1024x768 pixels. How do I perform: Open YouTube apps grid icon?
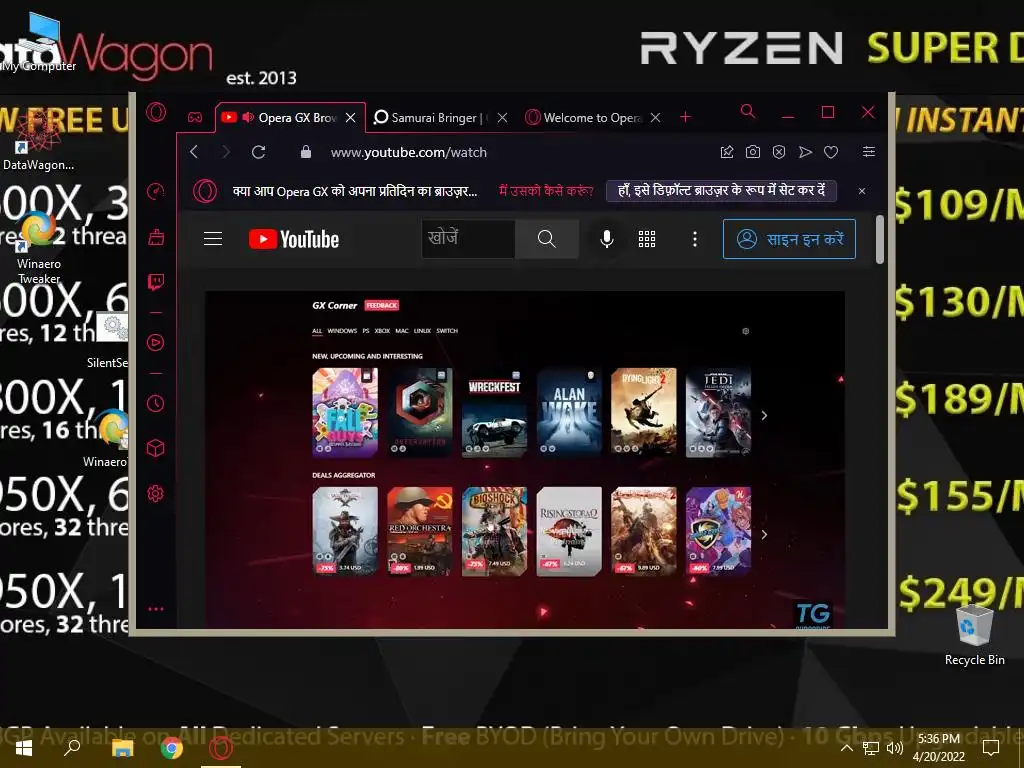[x=647, y=239]
